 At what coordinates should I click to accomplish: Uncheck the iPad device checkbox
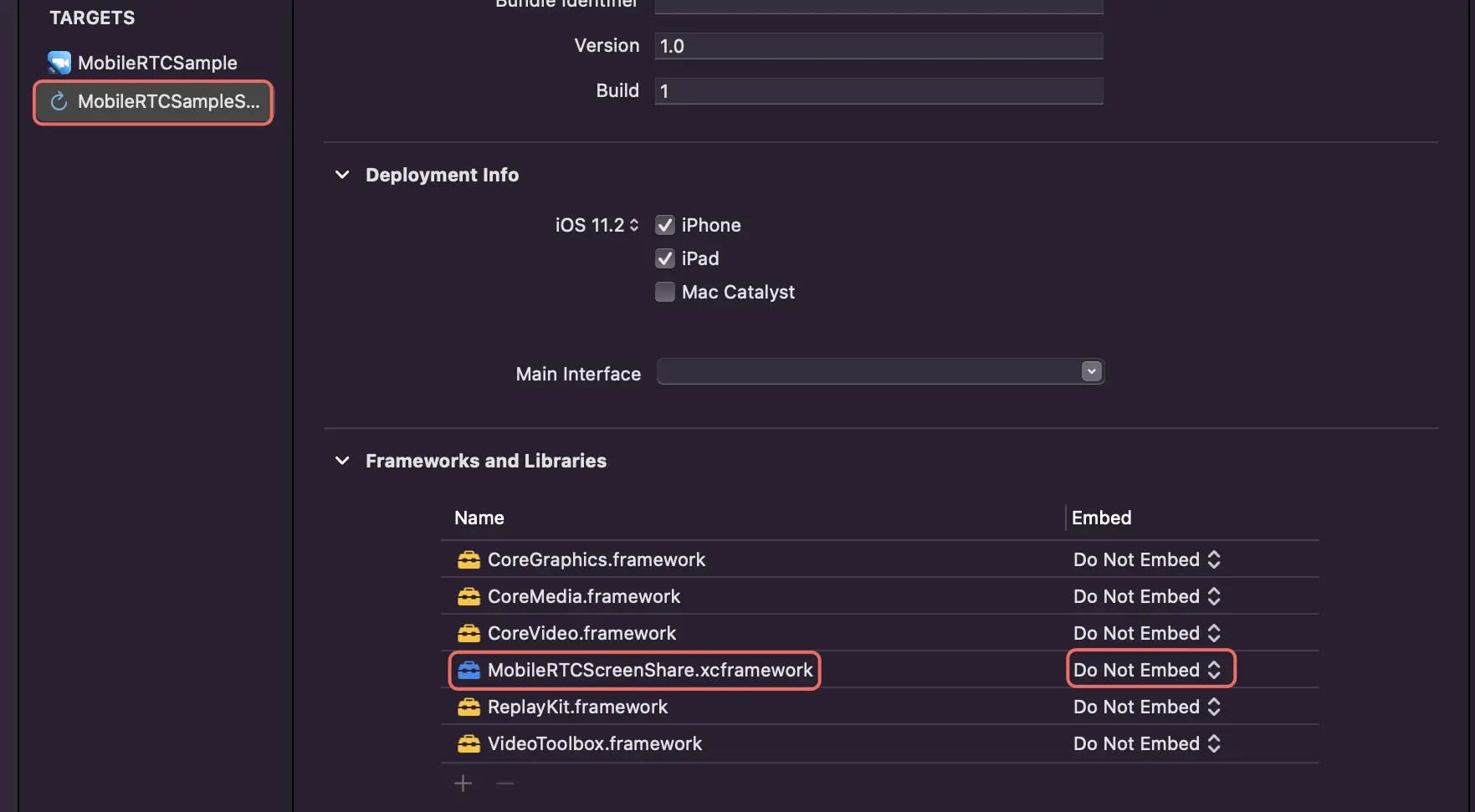[665, 258]
